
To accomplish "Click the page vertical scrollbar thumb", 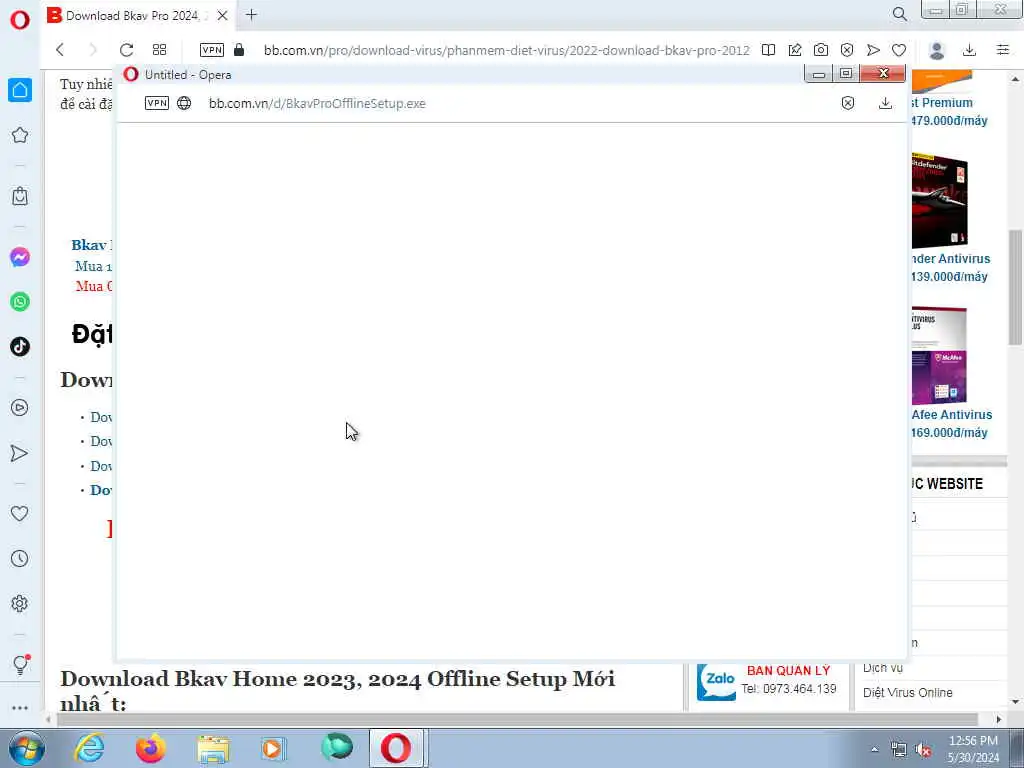I will tap(1016, 287).
